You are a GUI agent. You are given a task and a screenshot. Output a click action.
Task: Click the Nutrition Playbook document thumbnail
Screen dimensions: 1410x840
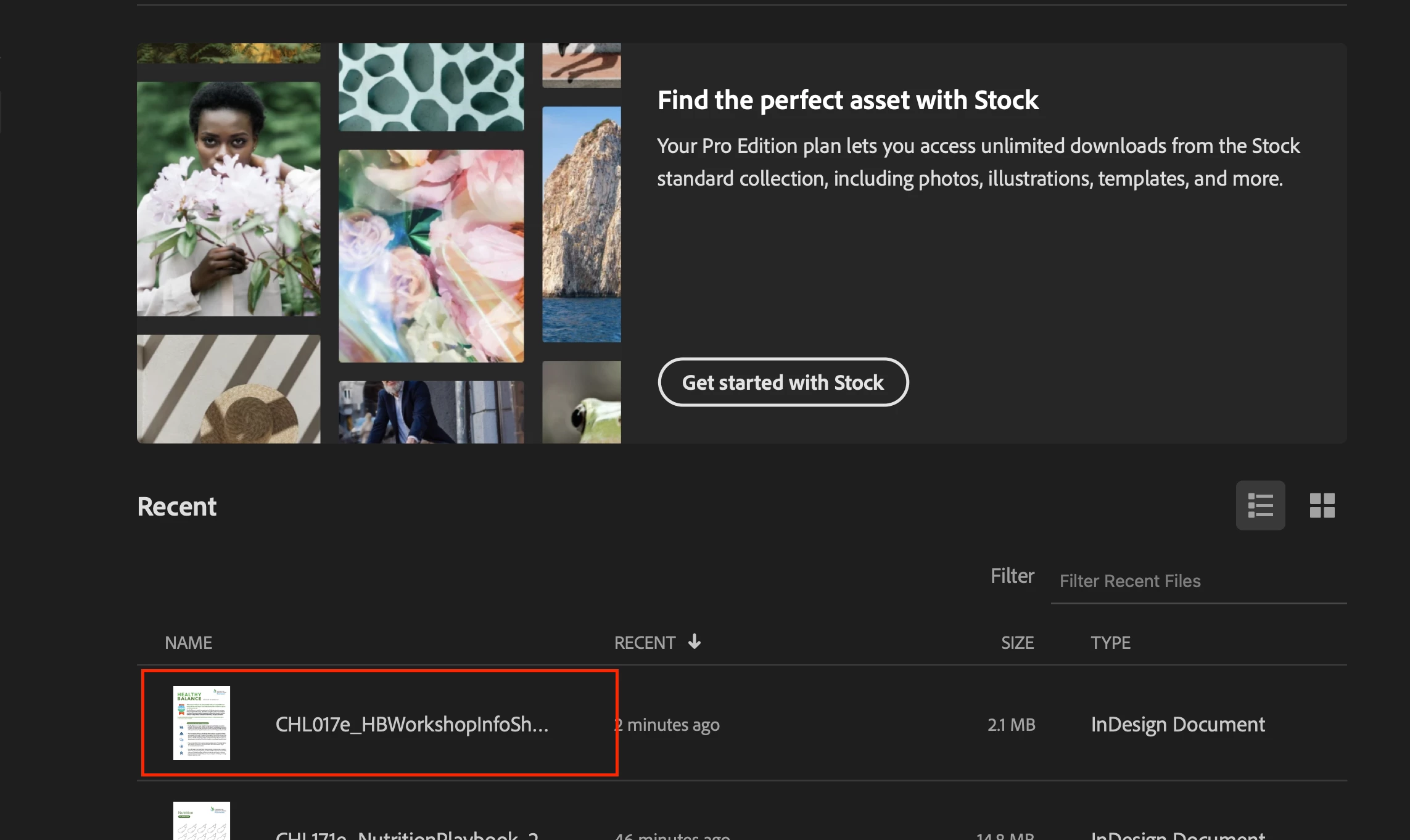click(201, 821)
